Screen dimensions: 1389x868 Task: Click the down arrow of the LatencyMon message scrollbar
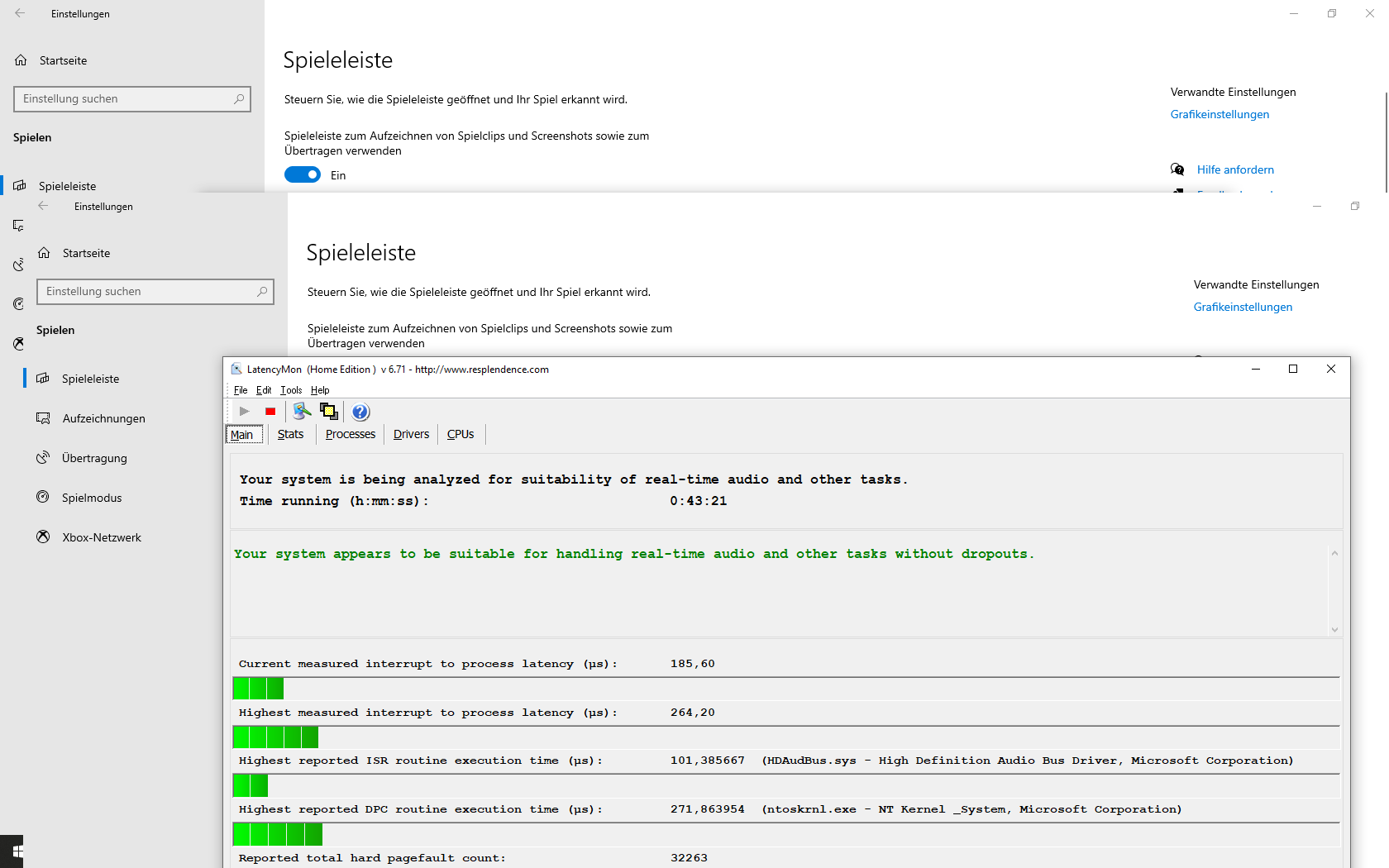1334,630
